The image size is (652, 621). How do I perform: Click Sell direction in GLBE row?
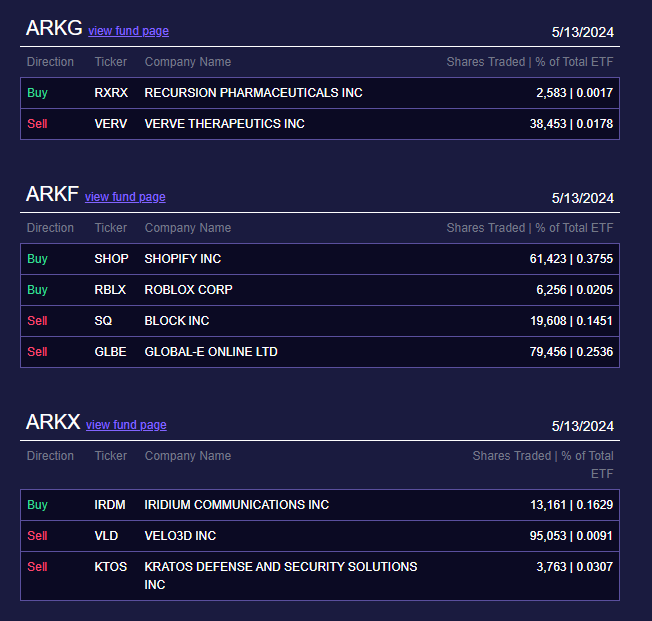[37, 352]
